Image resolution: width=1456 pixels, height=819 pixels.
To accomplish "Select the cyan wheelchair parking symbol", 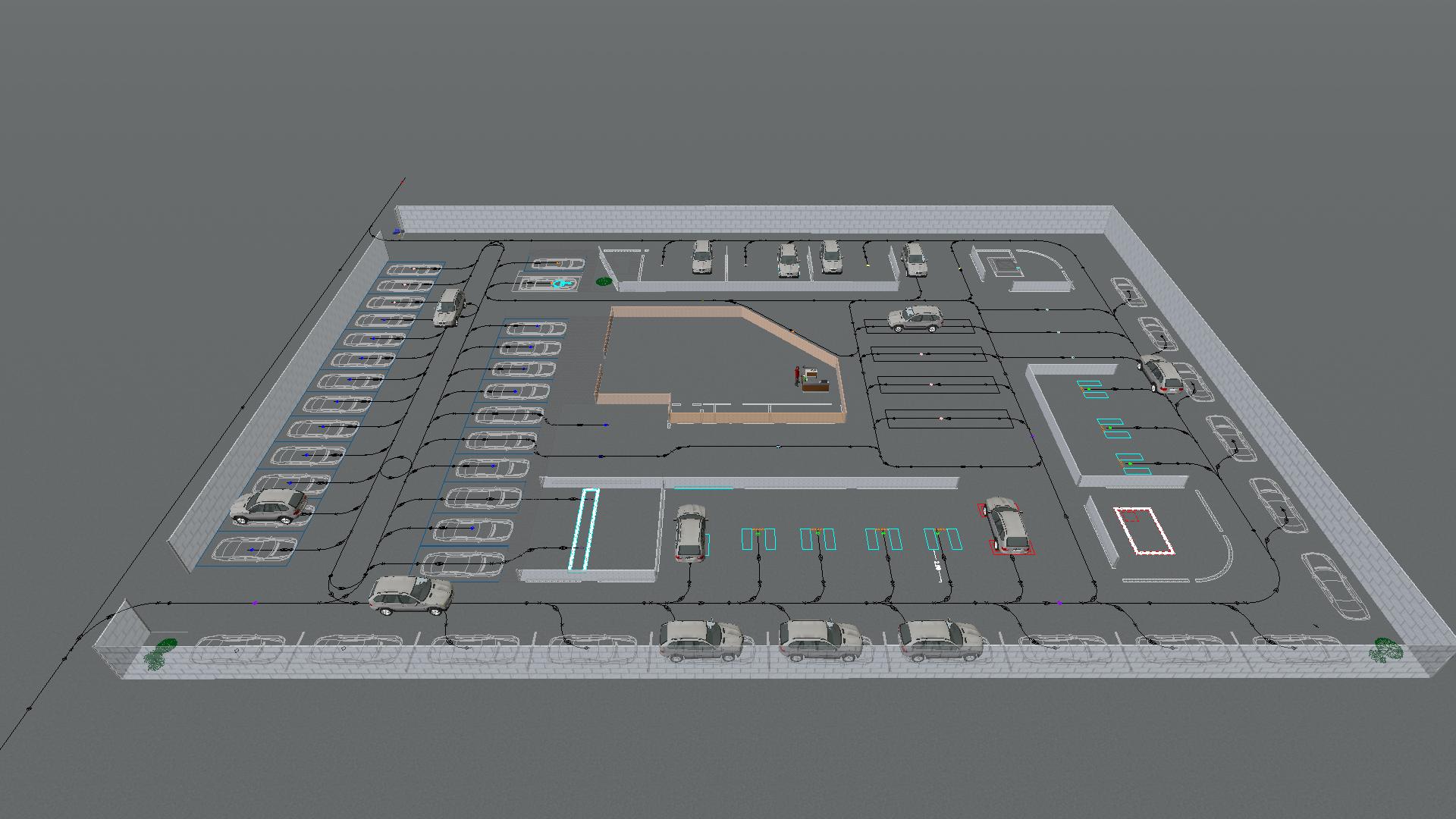I will point(561,284).
